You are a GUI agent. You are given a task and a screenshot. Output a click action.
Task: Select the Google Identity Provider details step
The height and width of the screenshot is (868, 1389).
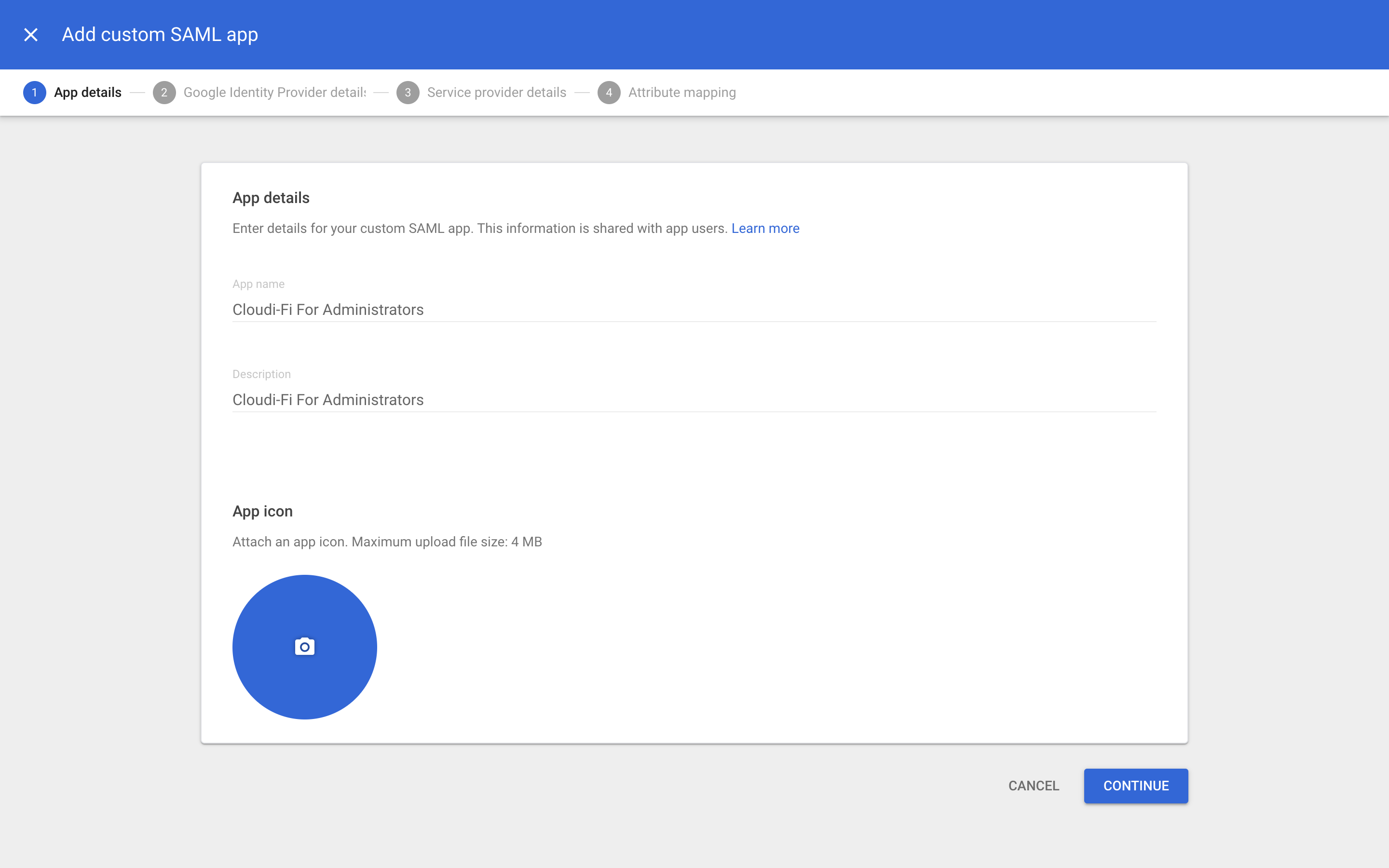(274, 93)
